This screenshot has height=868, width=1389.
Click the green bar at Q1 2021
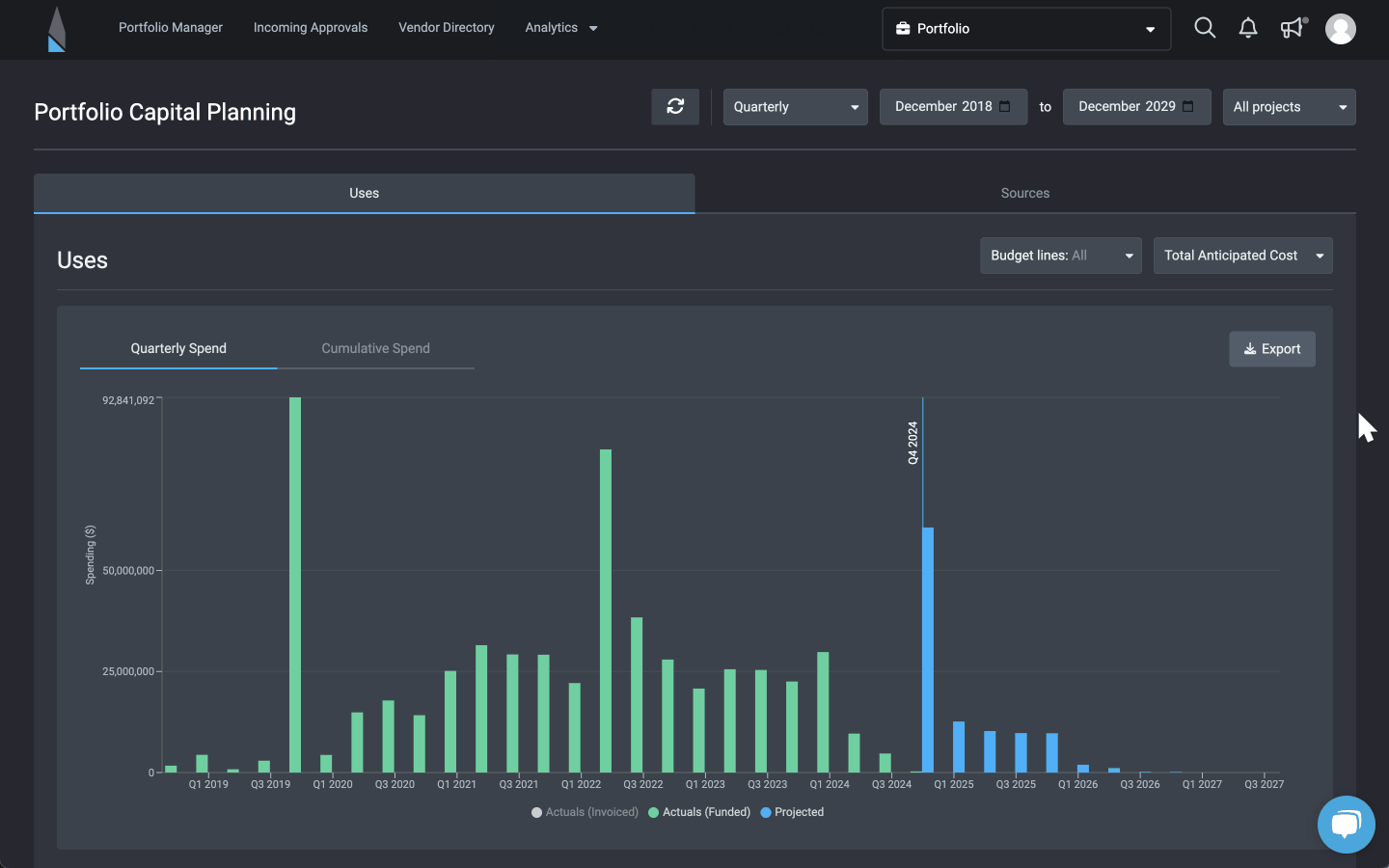(x=450, y=721)
